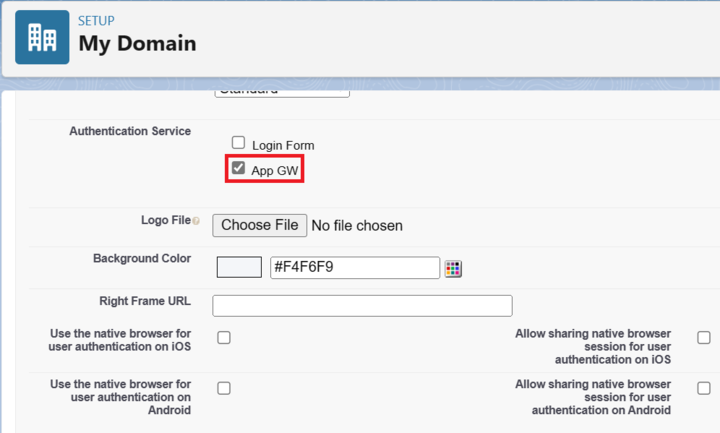Viewport: 720px width, 433px height.
Task: Click the help icon beside Logo File
Action: point(196,221)
